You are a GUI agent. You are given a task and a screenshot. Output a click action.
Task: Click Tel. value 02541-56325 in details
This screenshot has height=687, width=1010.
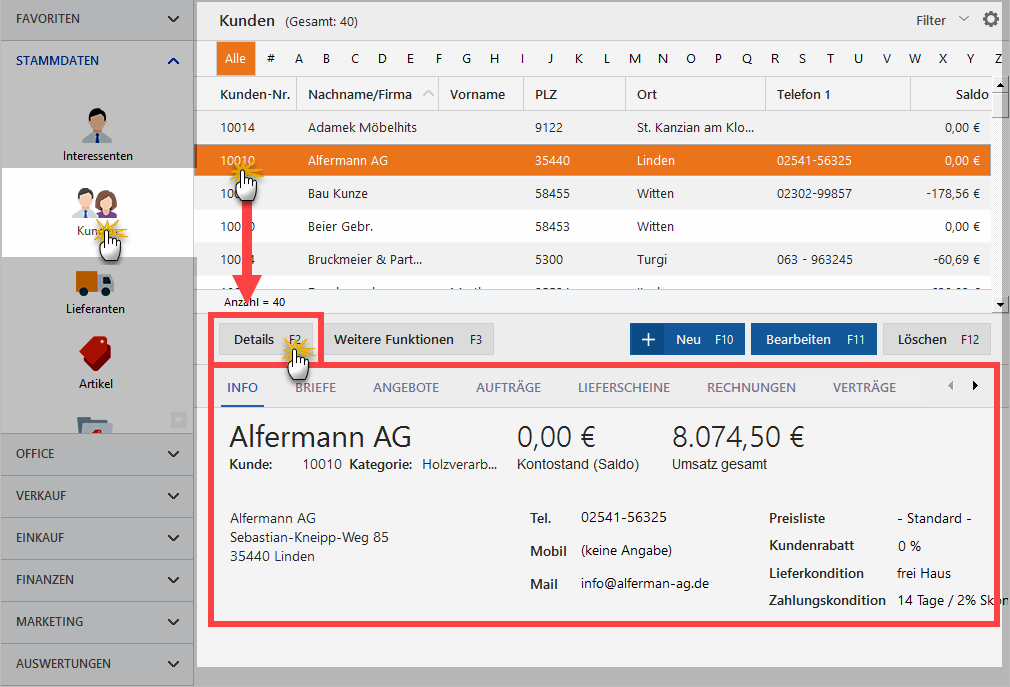click(x=624, y=517)
